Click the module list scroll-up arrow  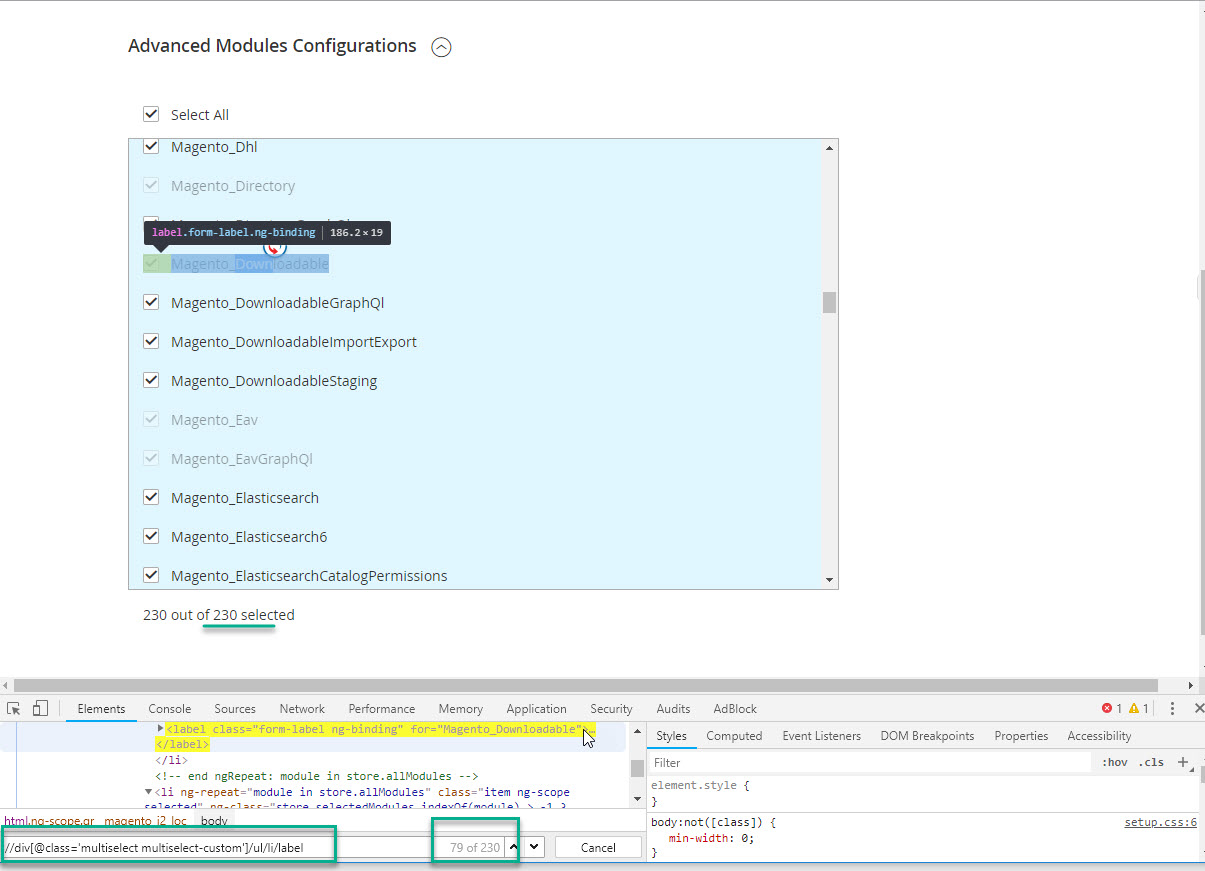tap(829, 148)
